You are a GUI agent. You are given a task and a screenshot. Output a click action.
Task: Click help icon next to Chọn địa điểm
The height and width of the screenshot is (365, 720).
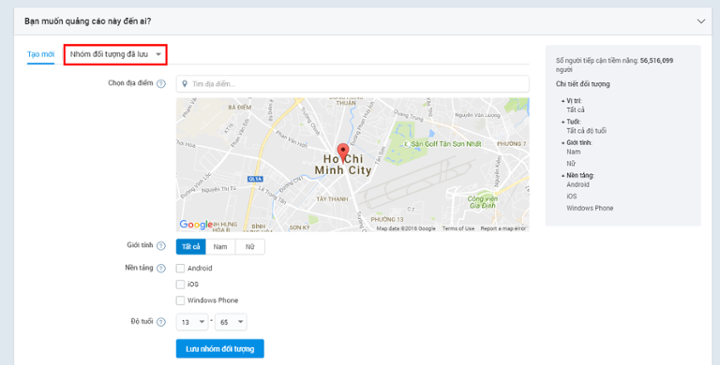point(161,84)
